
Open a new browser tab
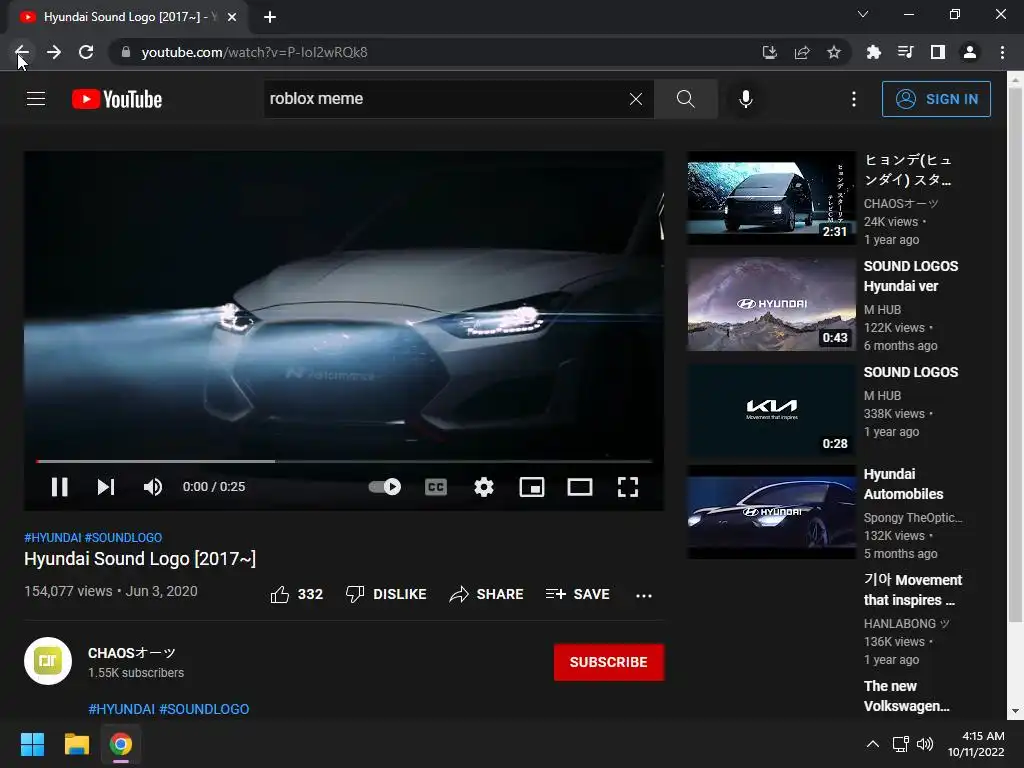270,17
